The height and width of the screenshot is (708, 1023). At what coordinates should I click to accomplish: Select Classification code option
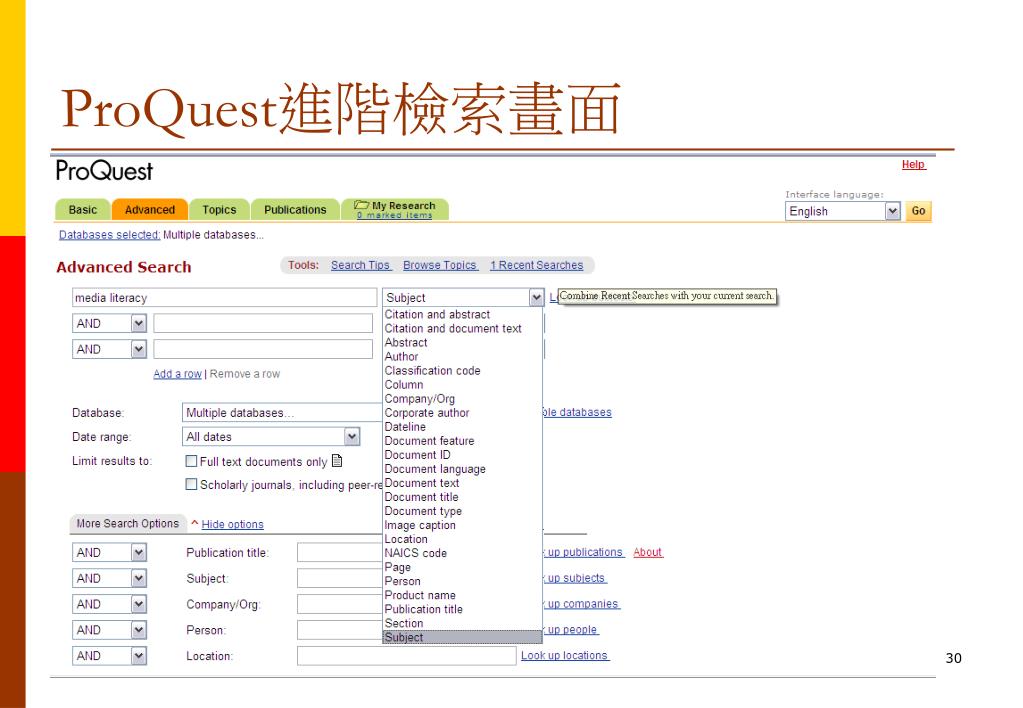(x=462, y=371)
